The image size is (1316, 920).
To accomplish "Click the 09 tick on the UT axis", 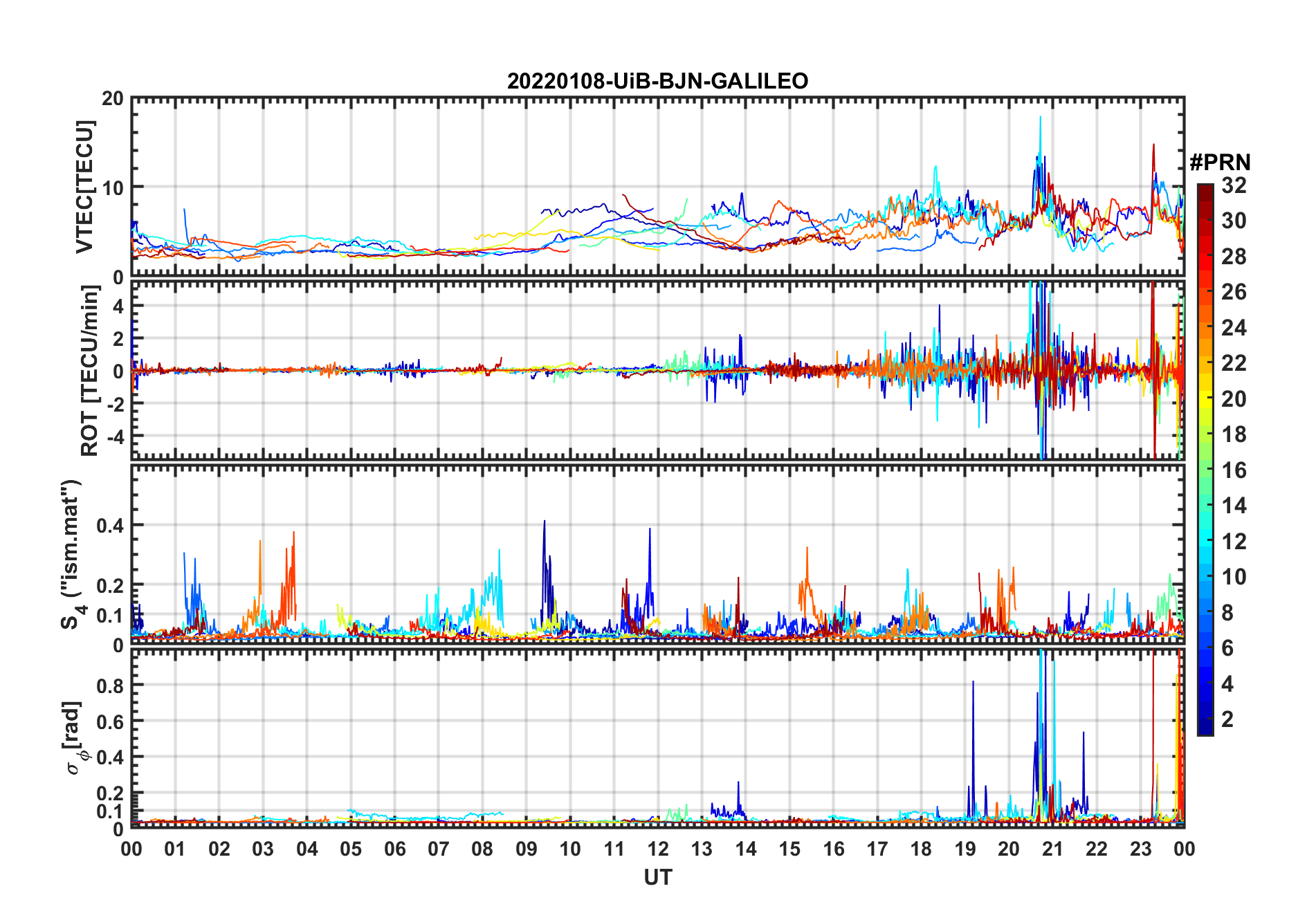I will click(x=527, y=849).
